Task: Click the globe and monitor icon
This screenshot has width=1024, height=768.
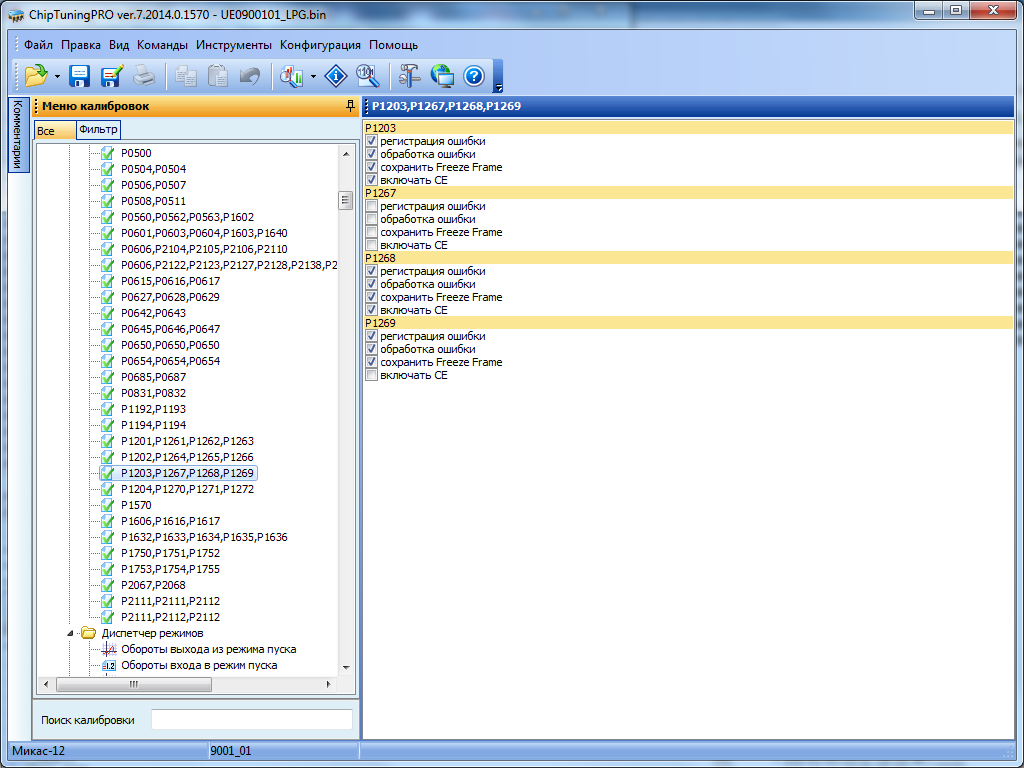Action: (x=442, y=75)
